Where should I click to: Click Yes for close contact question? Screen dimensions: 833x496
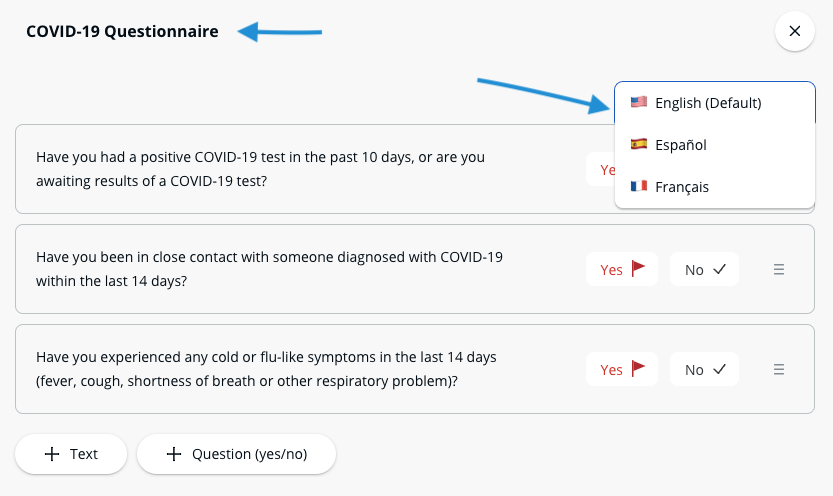pos(621,269)
